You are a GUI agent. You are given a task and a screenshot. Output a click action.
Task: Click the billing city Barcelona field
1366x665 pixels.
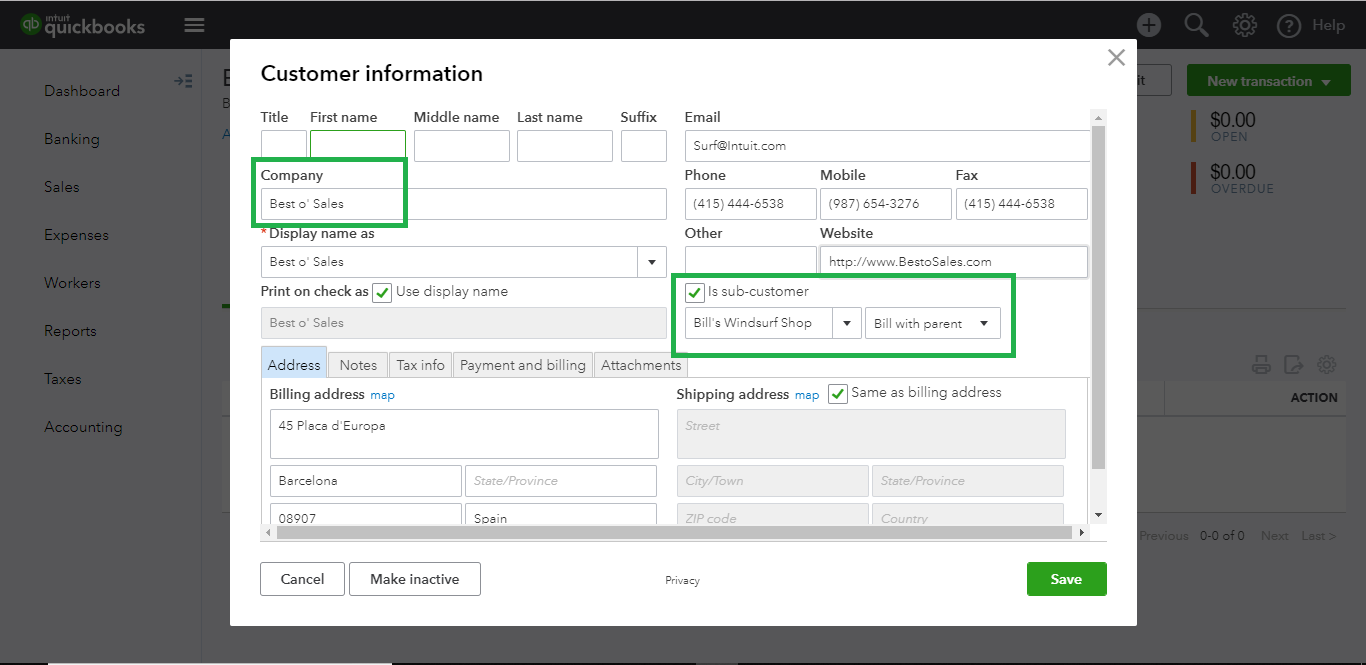(x=366, y=481)
